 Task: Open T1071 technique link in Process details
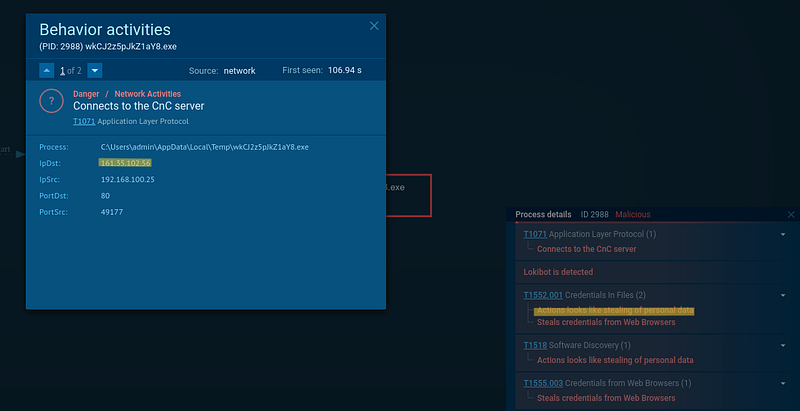pyautogui.click(x=535, y=234)
